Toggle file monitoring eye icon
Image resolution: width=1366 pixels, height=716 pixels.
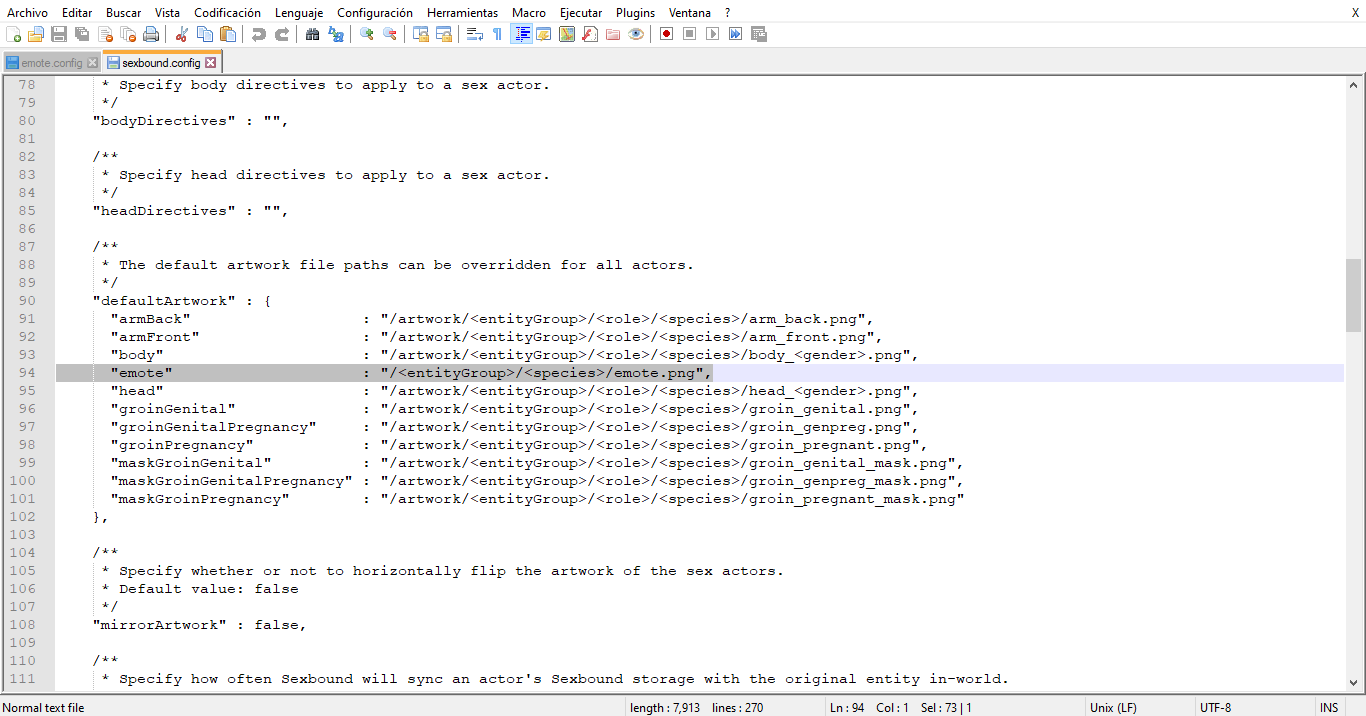point(636,34)
